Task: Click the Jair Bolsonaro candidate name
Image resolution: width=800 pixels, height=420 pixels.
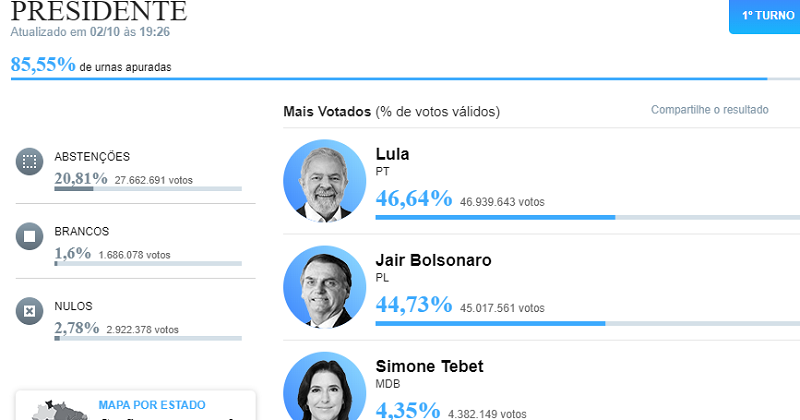Action: pos(434,260)
